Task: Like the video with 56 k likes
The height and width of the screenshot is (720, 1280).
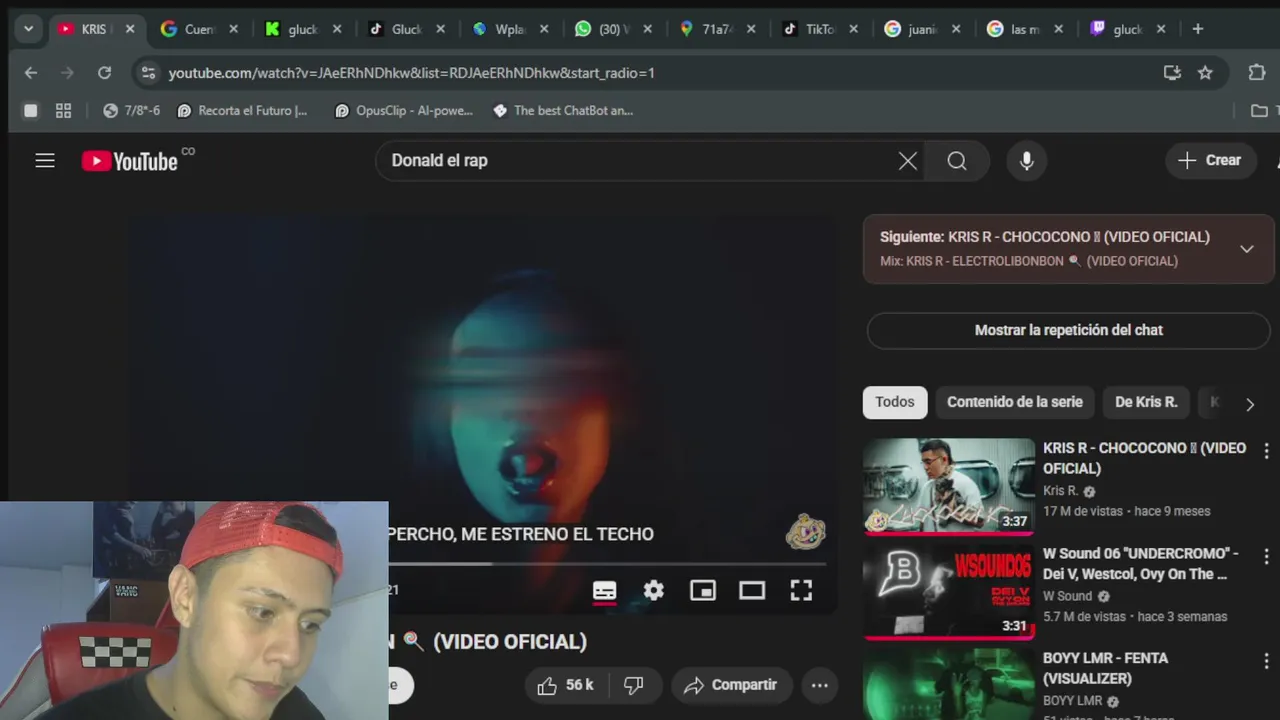Action: click(565, 685)
